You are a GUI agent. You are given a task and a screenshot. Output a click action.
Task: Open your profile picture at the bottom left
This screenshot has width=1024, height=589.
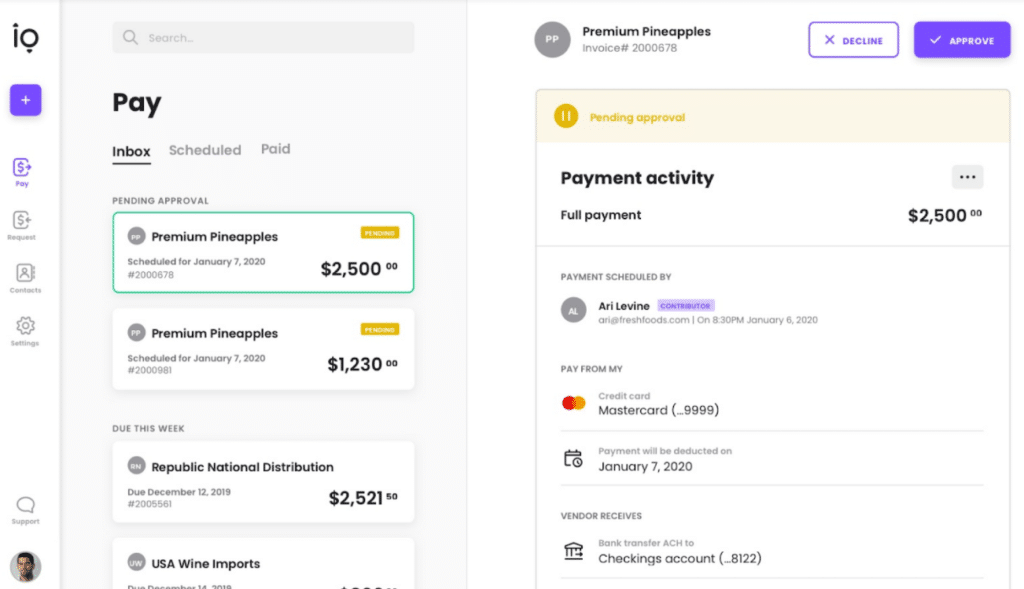(25, 566)
